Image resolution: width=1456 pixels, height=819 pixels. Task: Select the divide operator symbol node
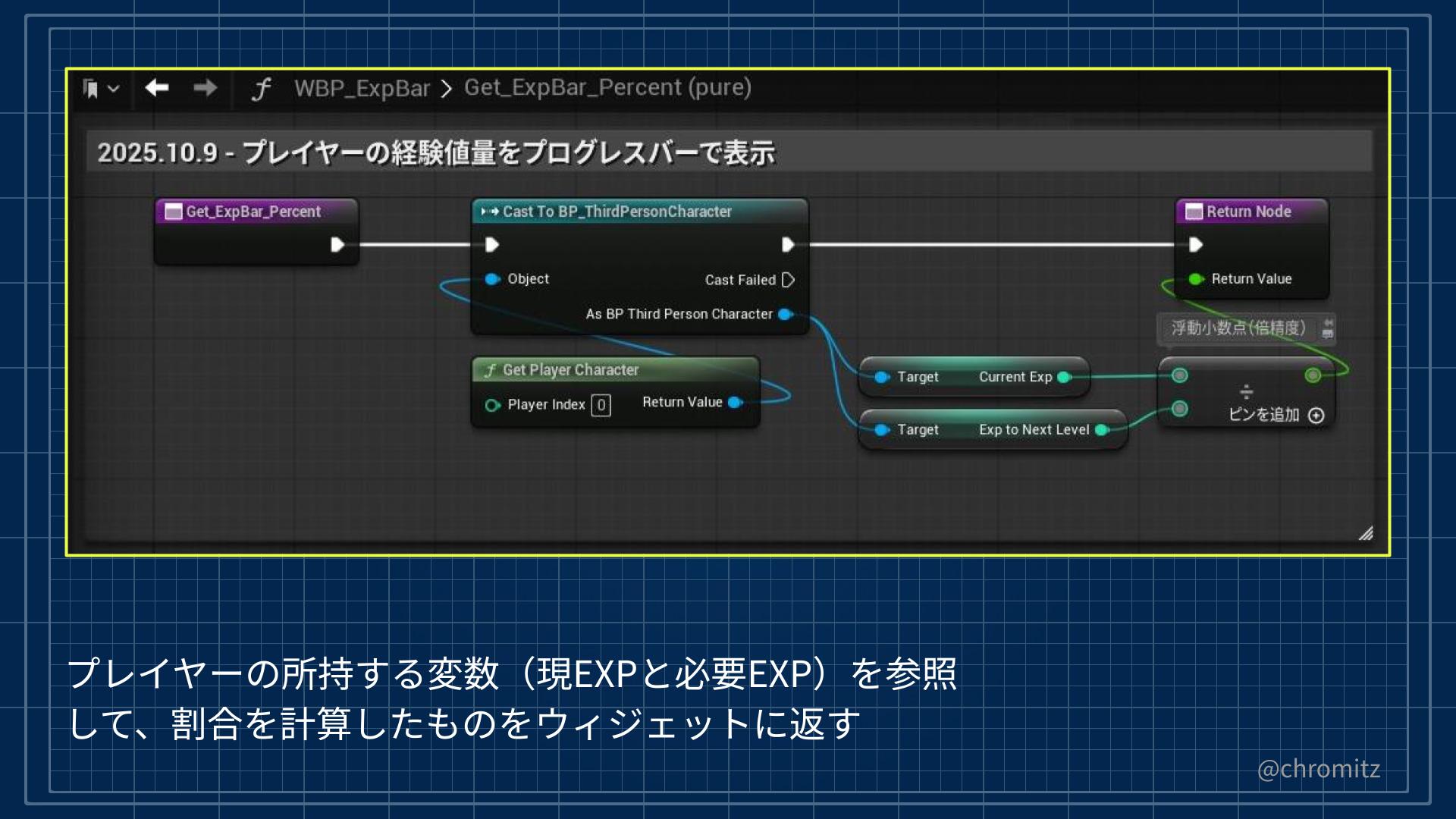[x=1246, y=391]
